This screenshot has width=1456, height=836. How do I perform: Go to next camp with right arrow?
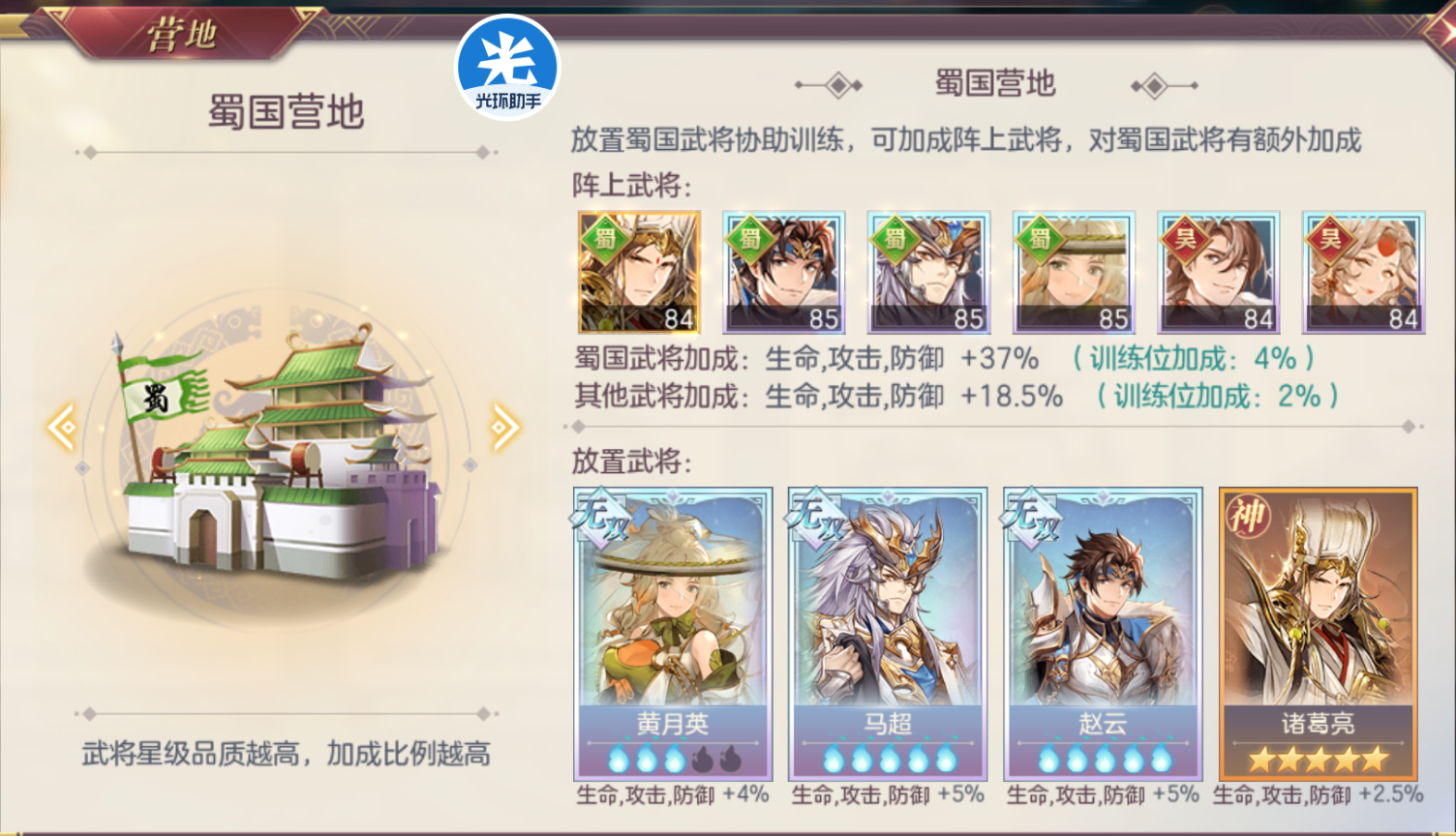click(x=504, y=427)
